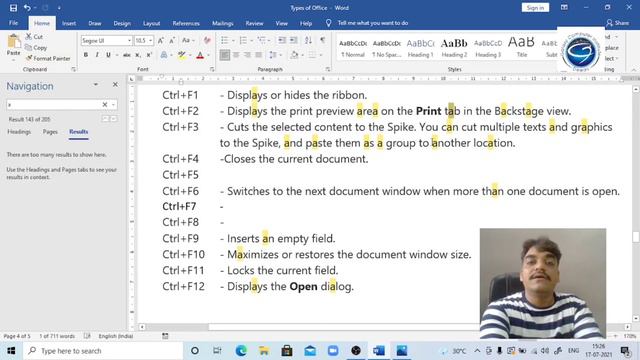
Task: Increase the paragraph indent
Action: click(x=293, y=40)
